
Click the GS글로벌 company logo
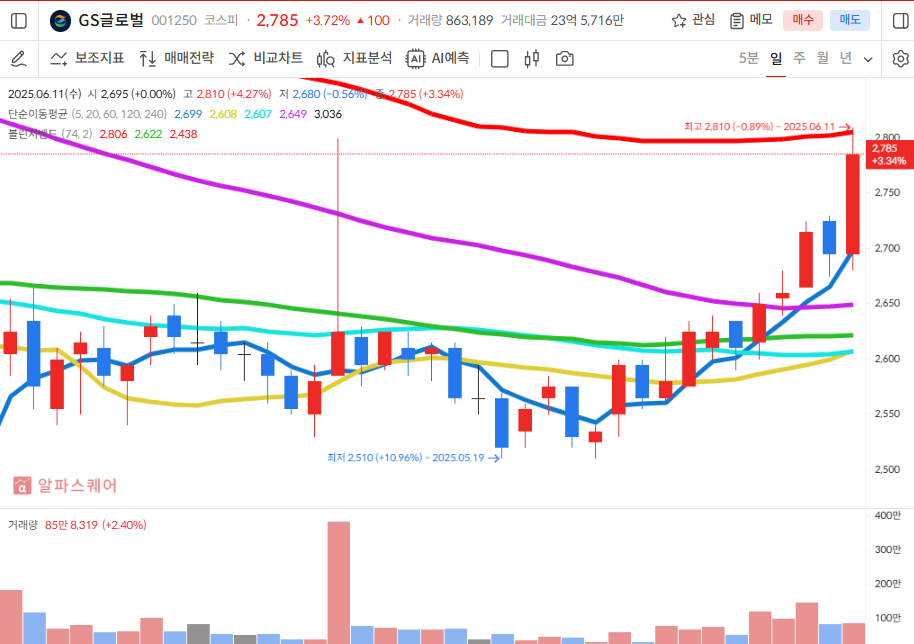coord(60,21)
